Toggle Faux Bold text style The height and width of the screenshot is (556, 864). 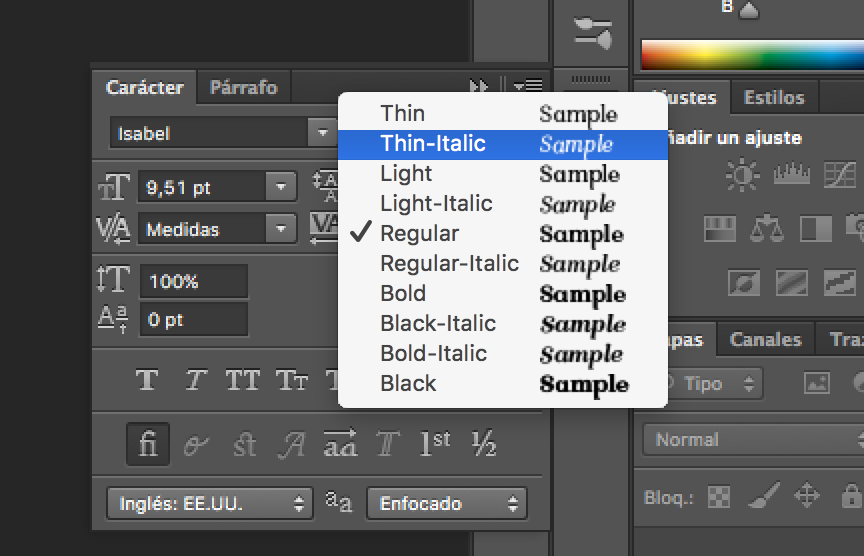tap(147, 380)
